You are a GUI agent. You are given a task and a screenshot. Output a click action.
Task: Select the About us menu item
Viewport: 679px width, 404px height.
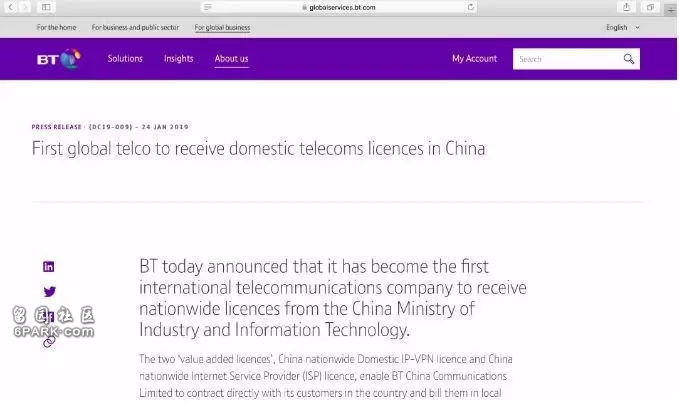231,59
